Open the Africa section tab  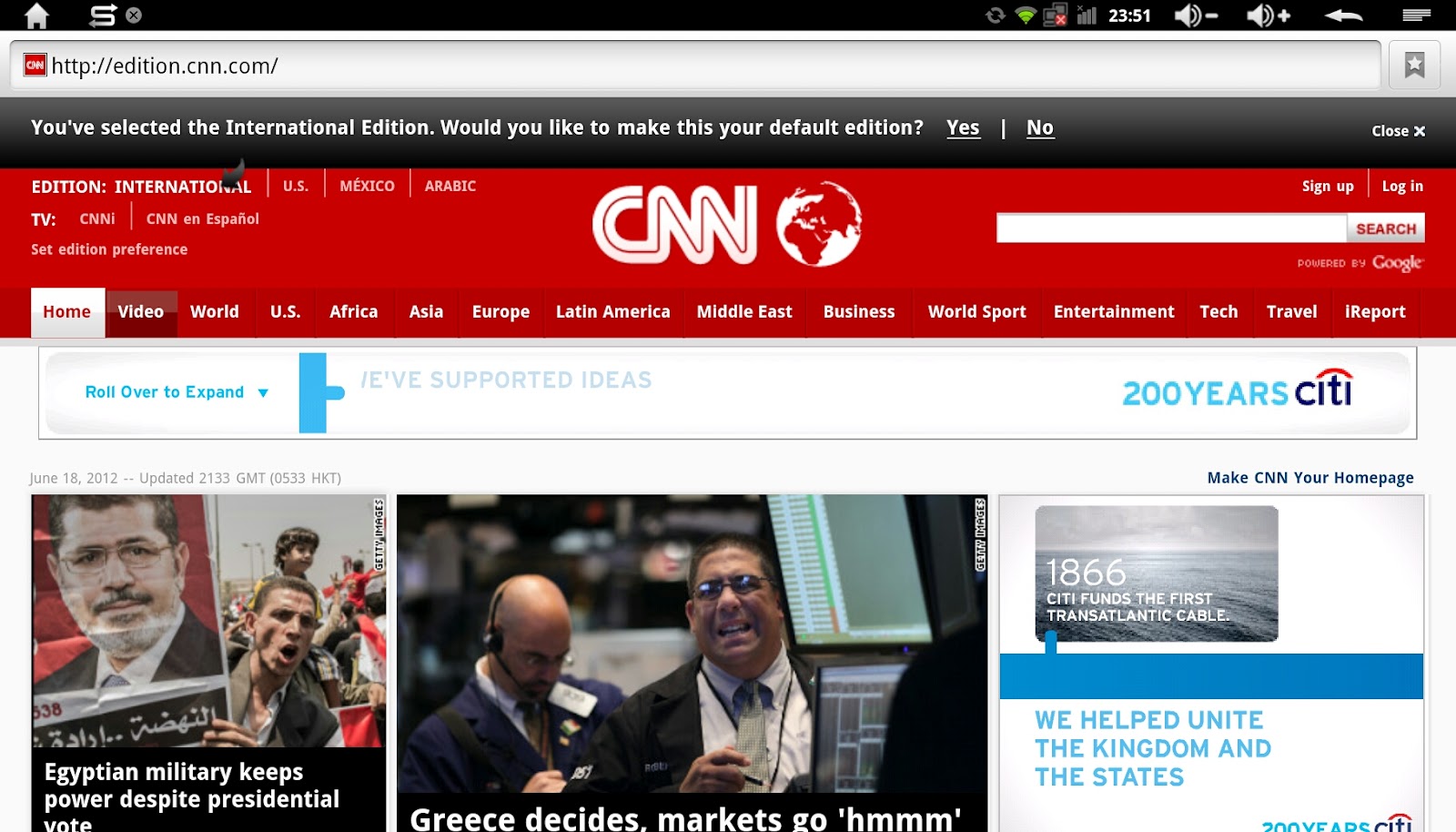(354, 312)
